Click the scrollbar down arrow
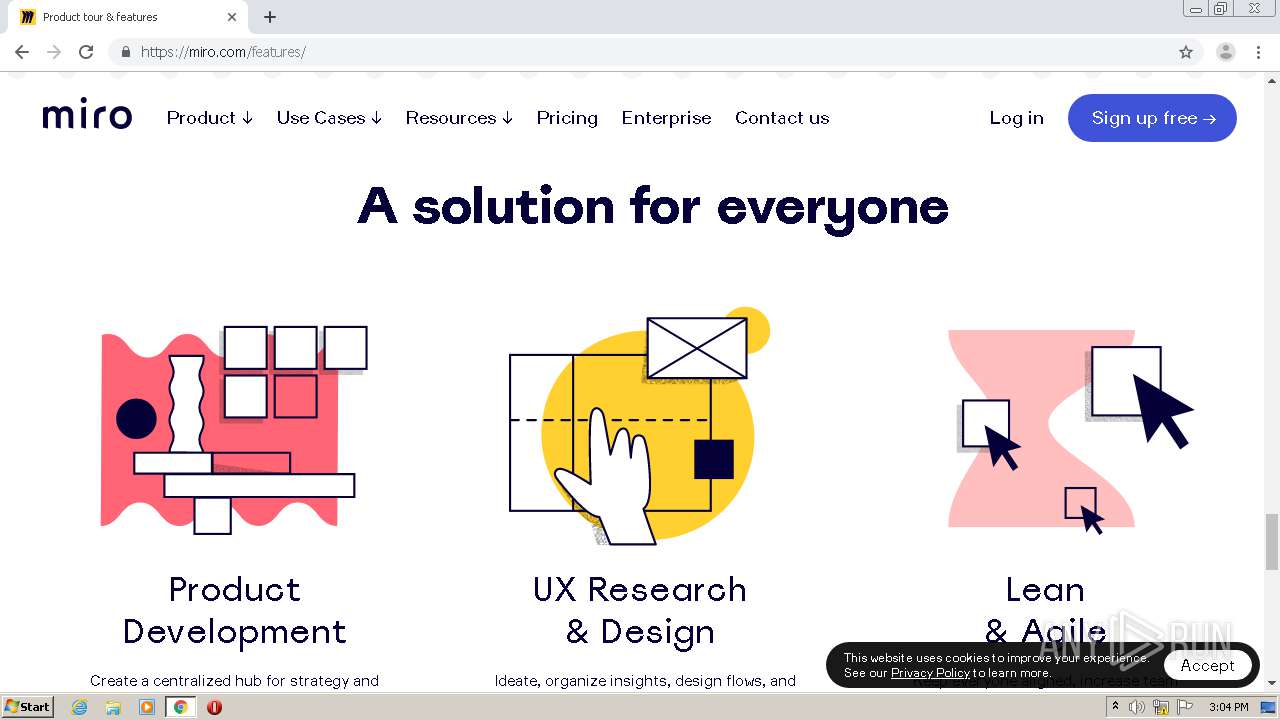Image resolution: width=1280 pixels, height=720 pixels. coord(1272,683)
